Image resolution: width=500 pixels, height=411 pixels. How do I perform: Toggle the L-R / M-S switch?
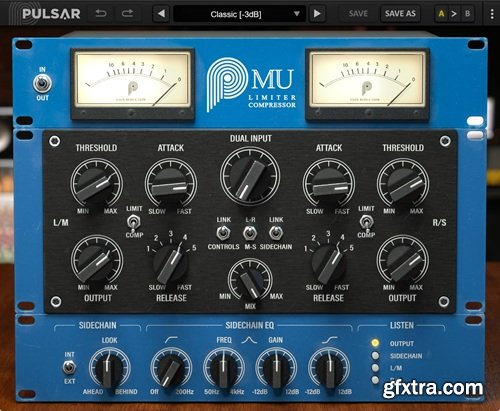250,233
